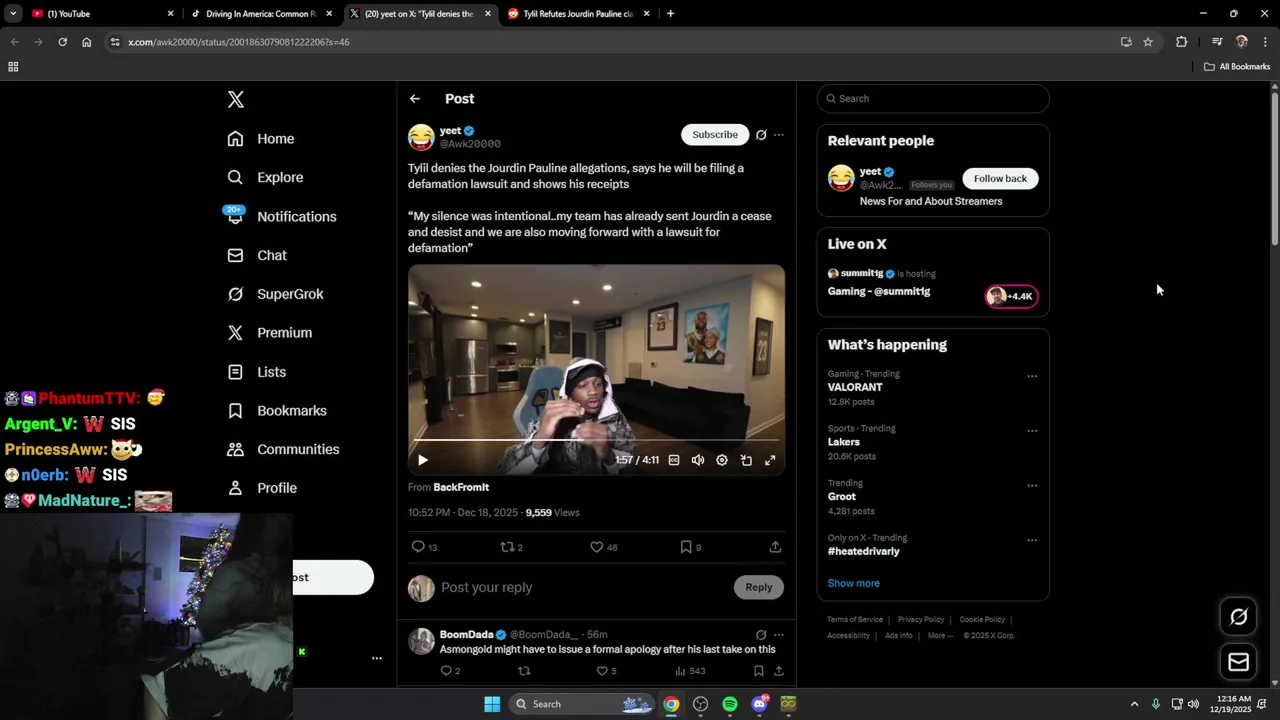Bookmark this page with star icon
The image size is (1280, 720).
[x=1148, y=42]
